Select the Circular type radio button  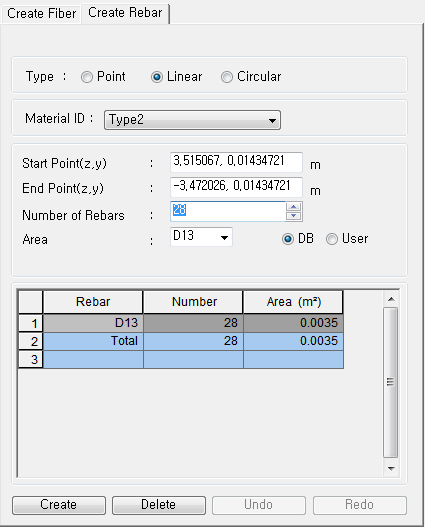[227, 77]
